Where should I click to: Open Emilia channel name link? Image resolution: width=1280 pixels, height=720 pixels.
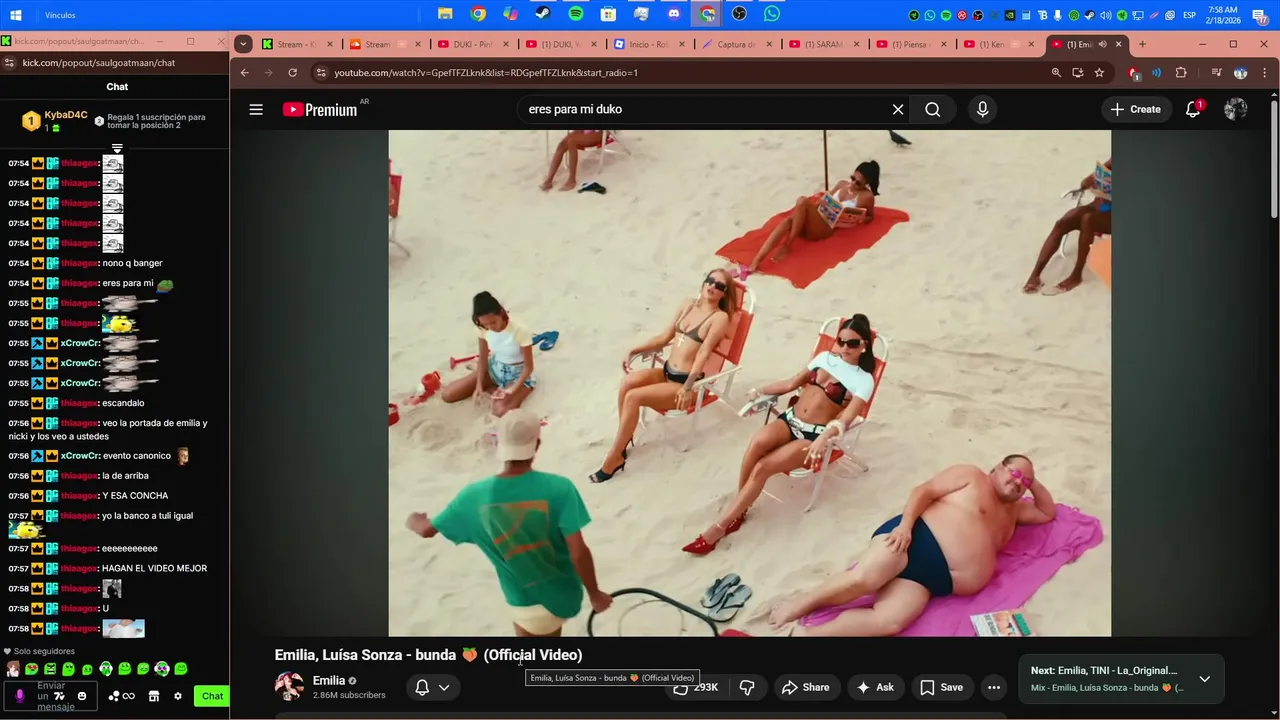pyautogui.click(x=329, y=680)
